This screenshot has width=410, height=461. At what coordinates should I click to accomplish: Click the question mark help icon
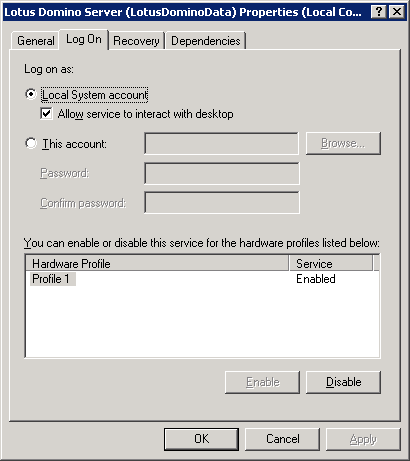coord(379,12)
